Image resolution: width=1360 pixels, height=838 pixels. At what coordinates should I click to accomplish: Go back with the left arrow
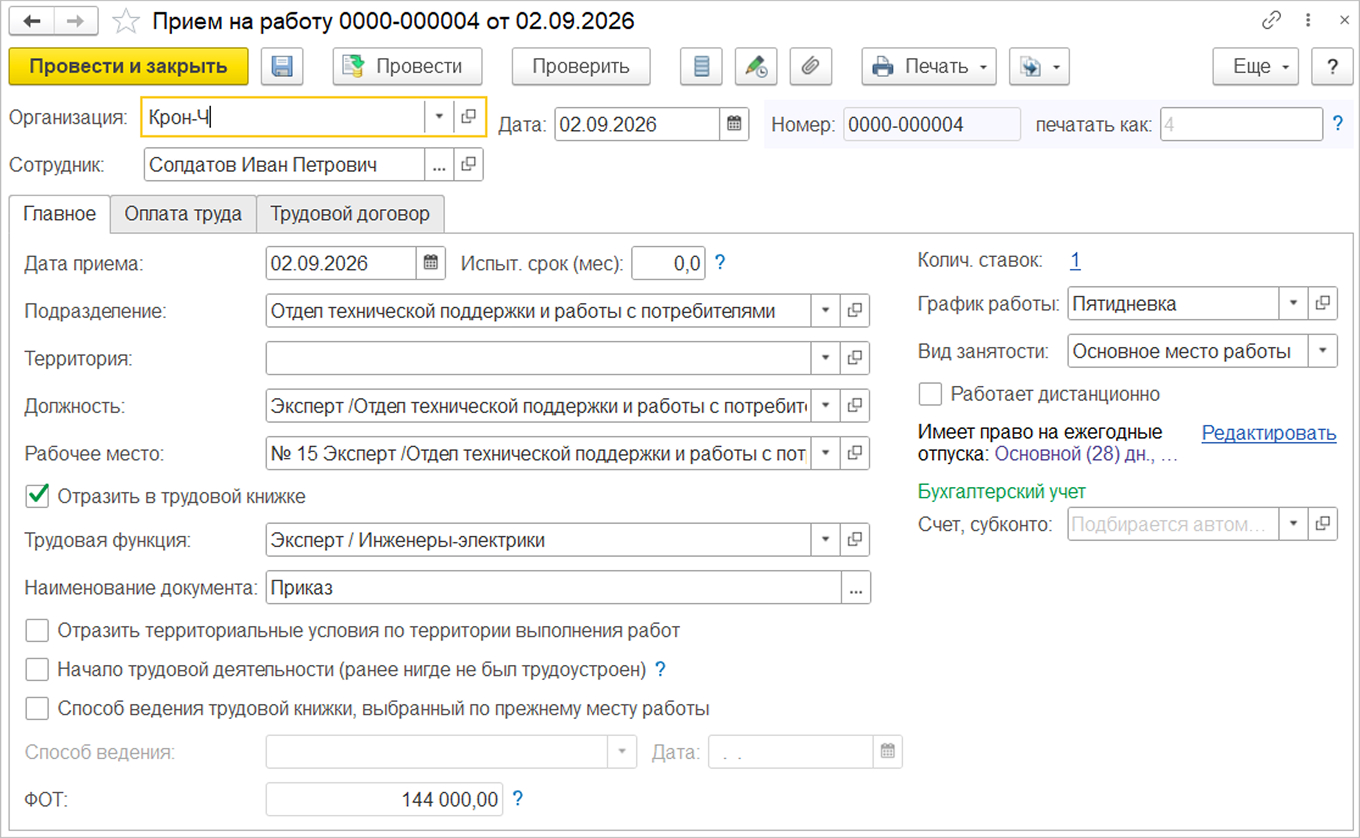31,21
